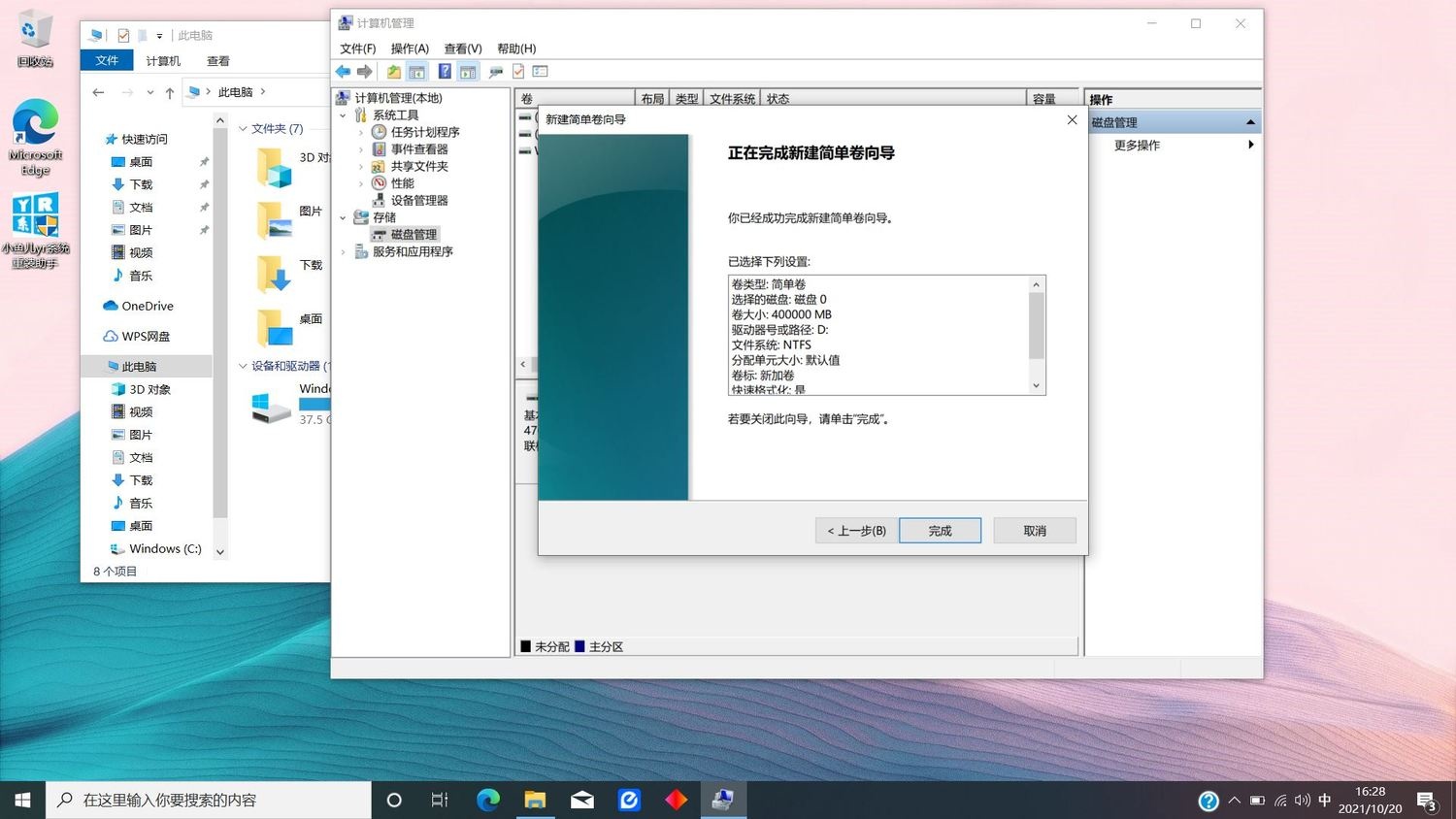Toggle the action pane show/hide toolbar button
The width and height of the screenshot is (1456, 819).
coord(468,72)
